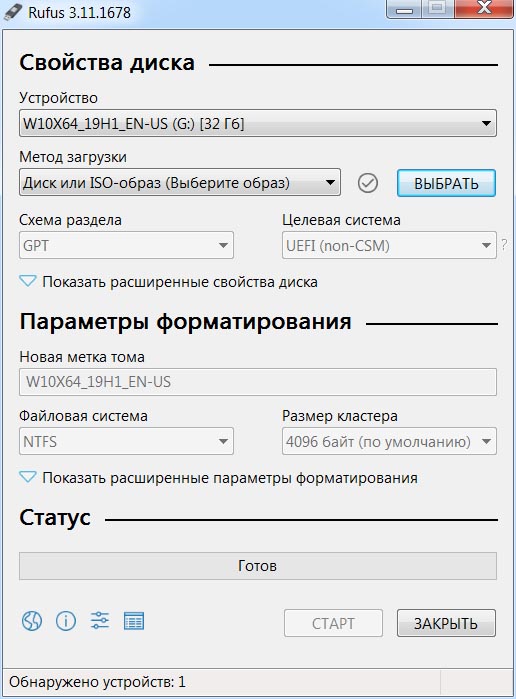Open the Схема раздела GPT dropdown
The height and width of the screenshot is (699, 516).
tap(126, 245)
